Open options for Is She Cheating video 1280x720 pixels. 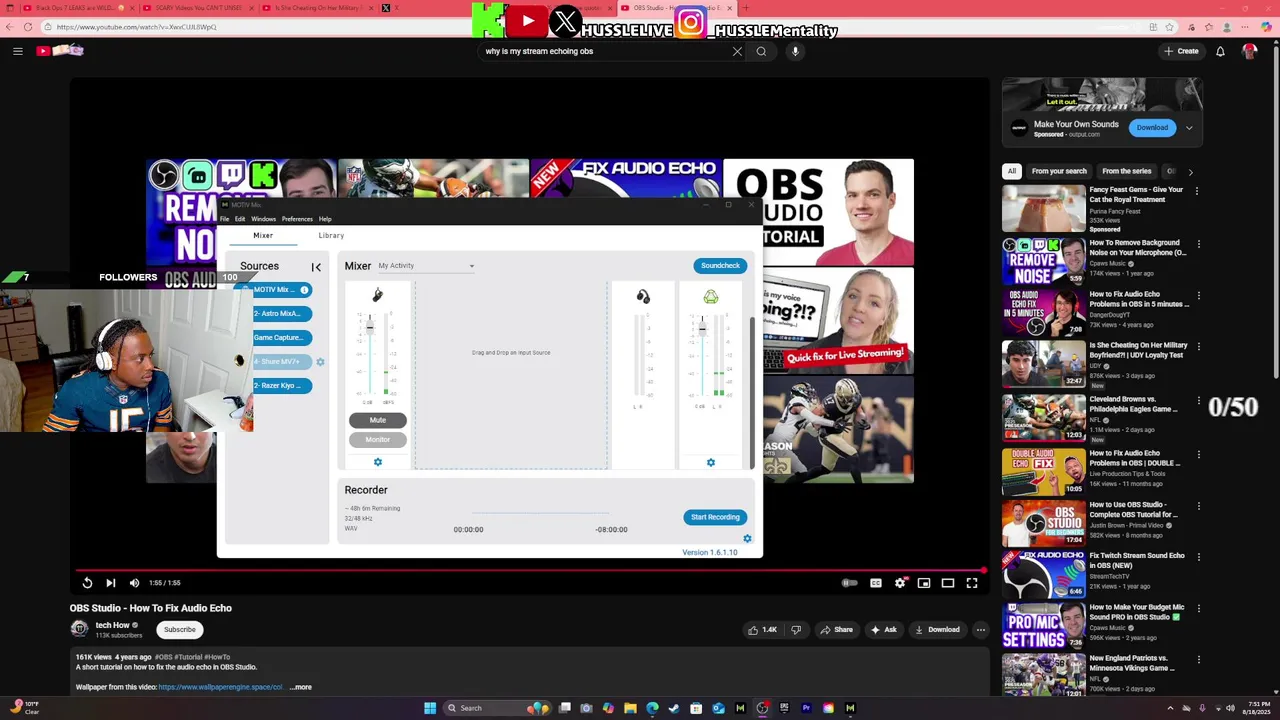1199,347
